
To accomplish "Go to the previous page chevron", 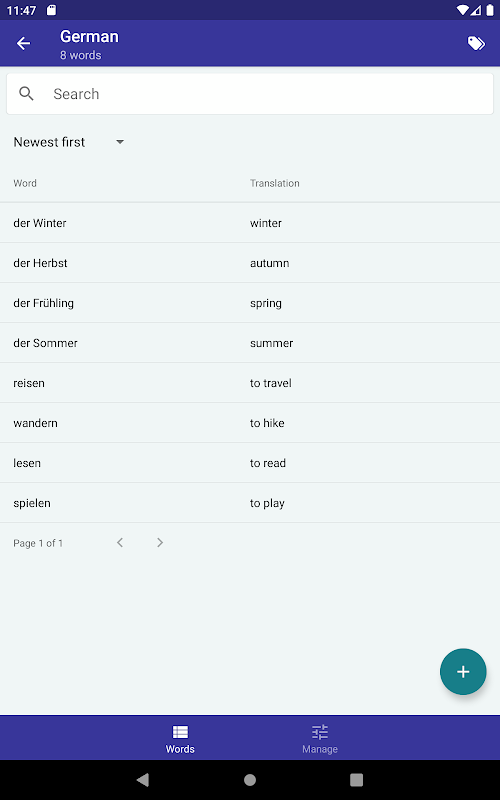I will [120, 542].
